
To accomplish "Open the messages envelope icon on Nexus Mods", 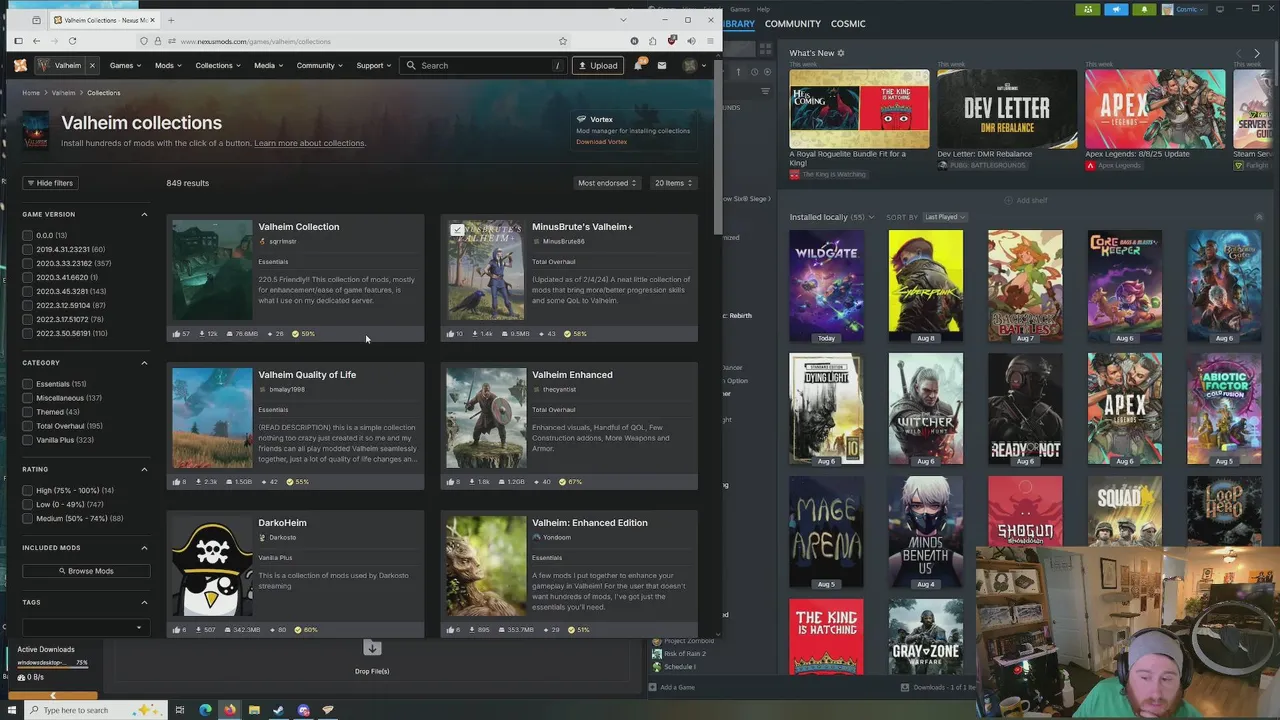I will point(661,66).
